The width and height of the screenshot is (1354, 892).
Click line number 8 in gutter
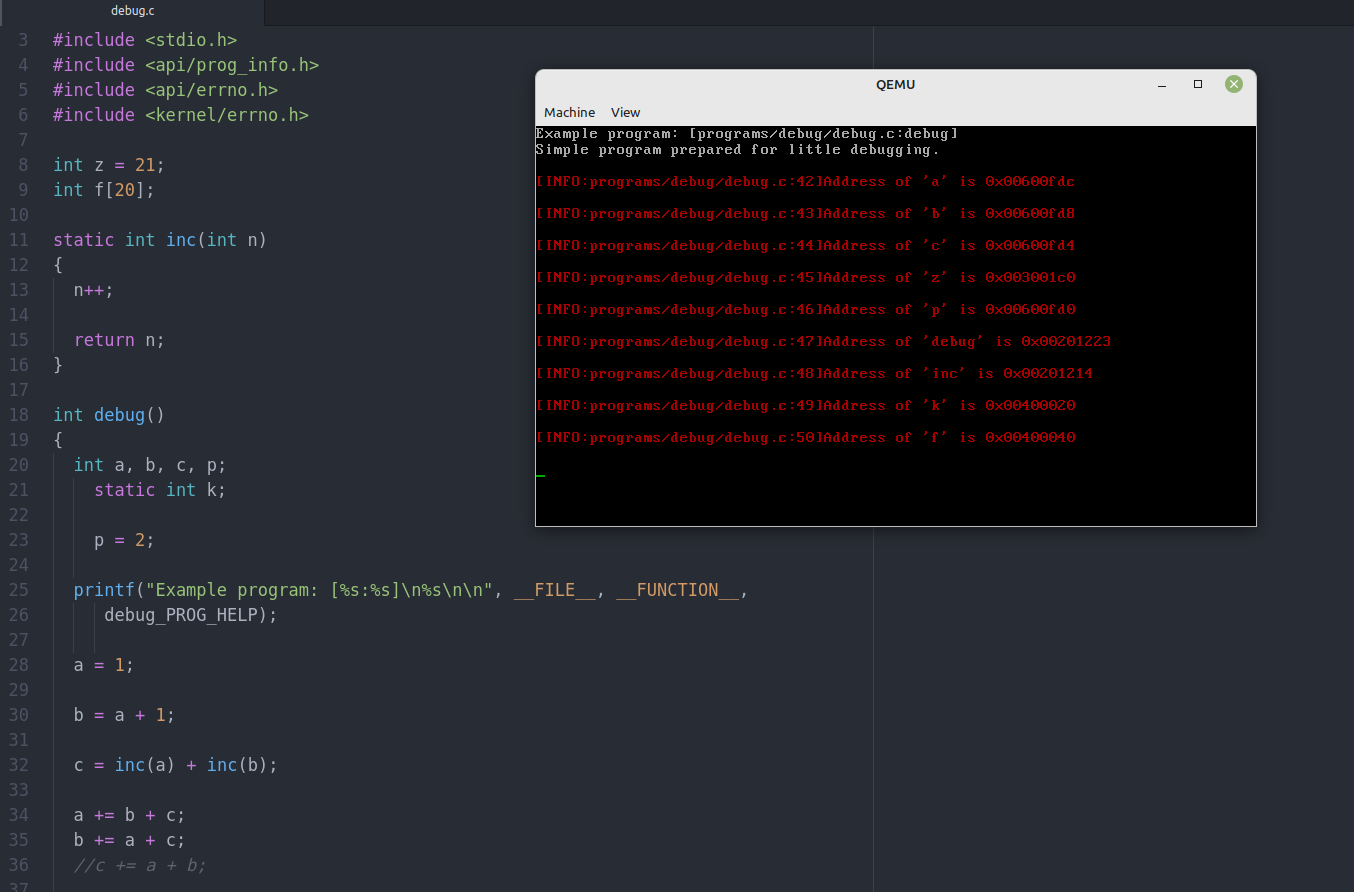coord(24,165)
